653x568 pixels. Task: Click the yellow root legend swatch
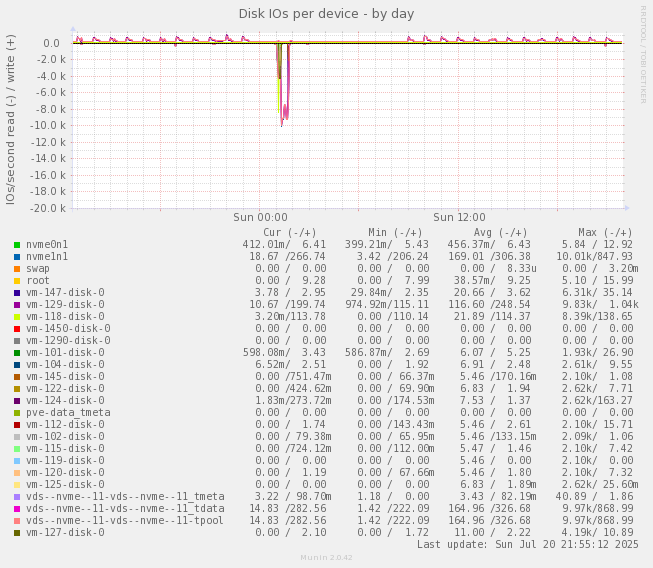click(x=17, y=281)
